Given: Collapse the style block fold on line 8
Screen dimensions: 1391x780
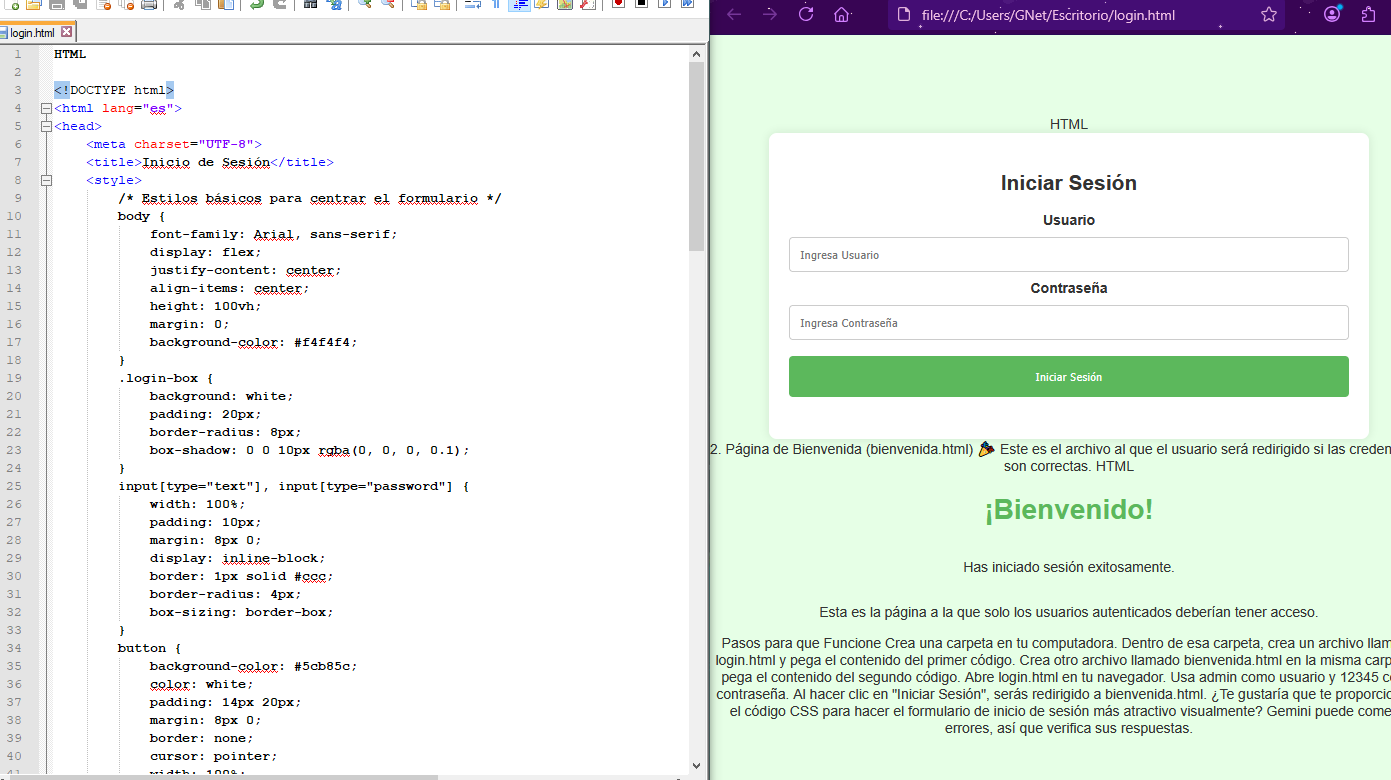Looking at the screenshot, I should (46, 180).
